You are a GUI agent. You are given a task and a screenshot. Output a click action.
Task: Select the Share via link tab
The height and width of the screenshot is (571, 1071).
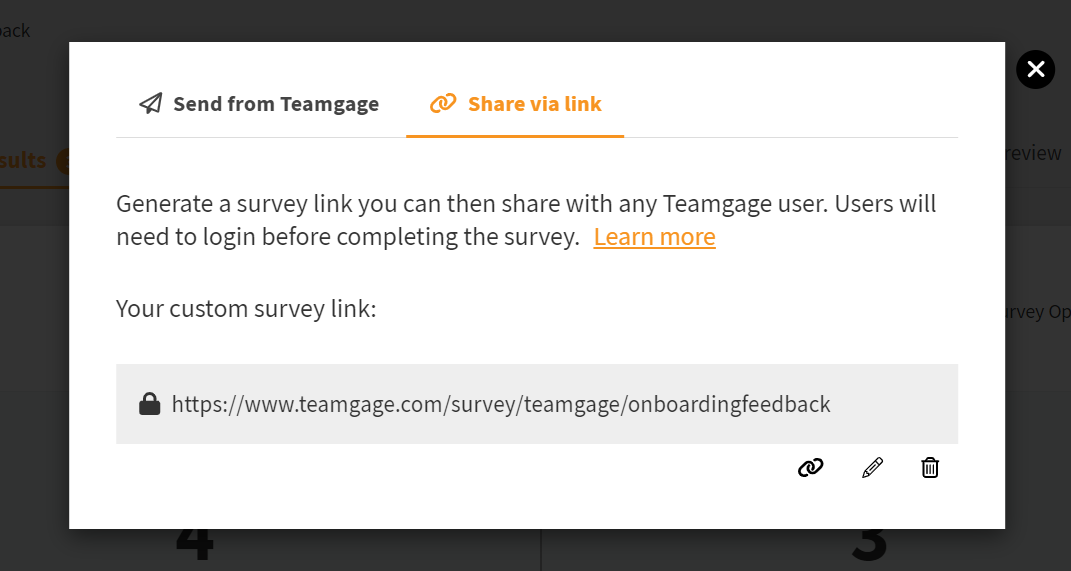(x=515, y=104)
